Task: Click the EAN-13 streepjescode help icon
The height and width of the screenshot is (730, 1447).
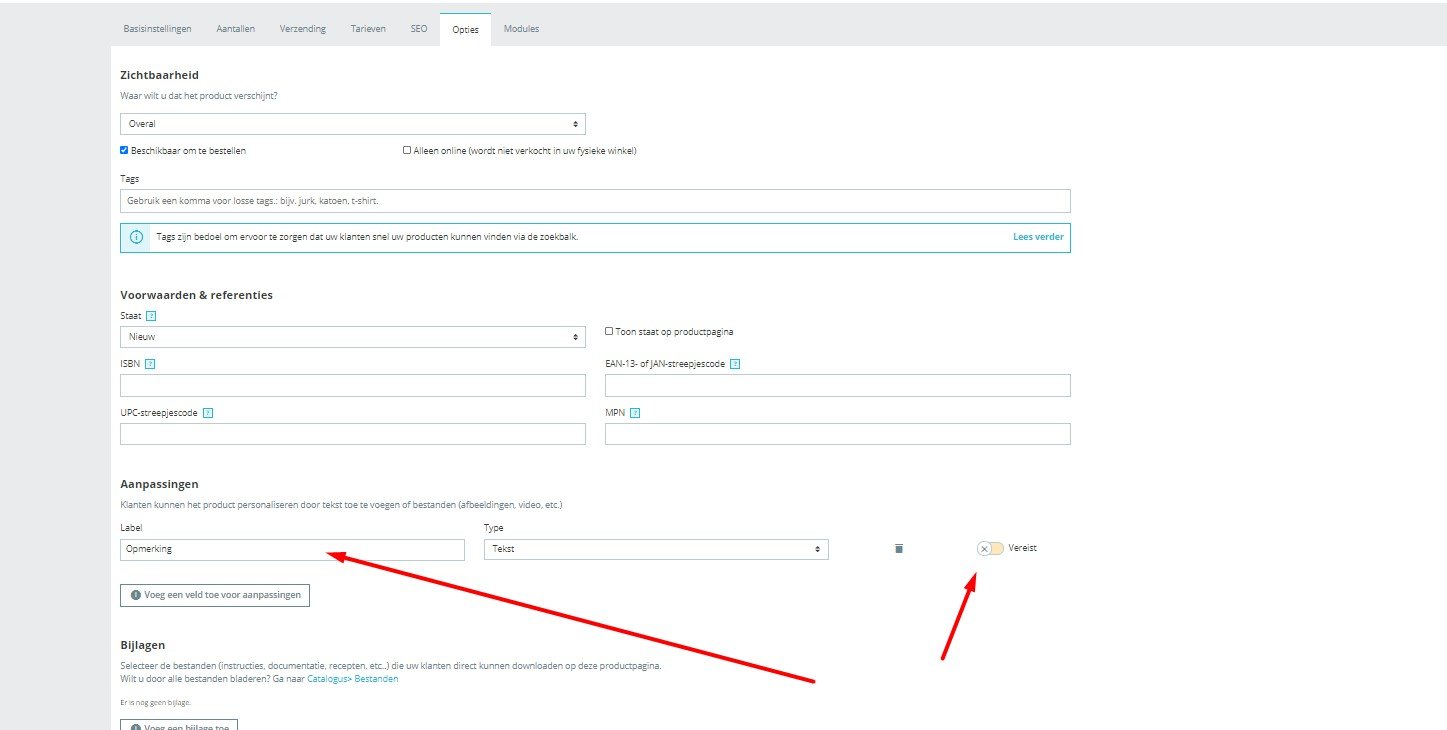Action: click(x=735, y=364)
